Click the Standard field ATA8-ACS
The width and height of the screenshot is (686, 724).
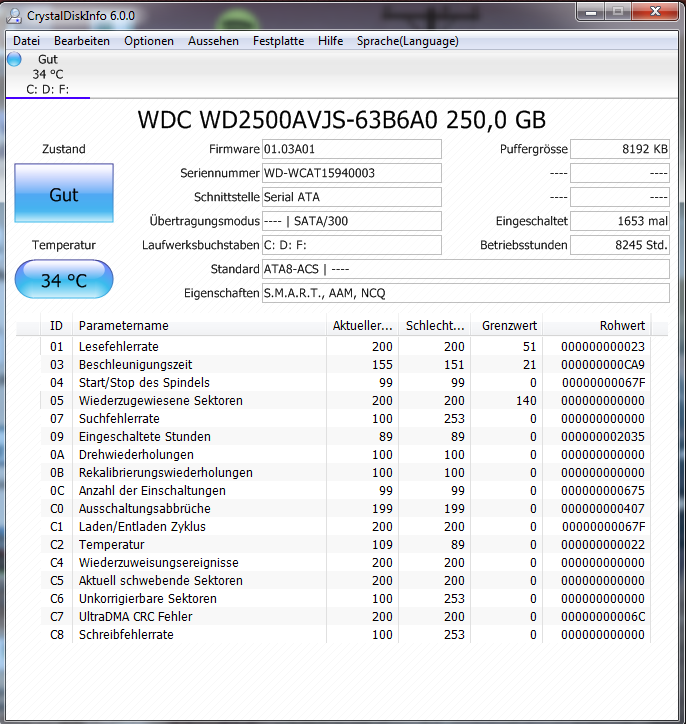[466, 269]
